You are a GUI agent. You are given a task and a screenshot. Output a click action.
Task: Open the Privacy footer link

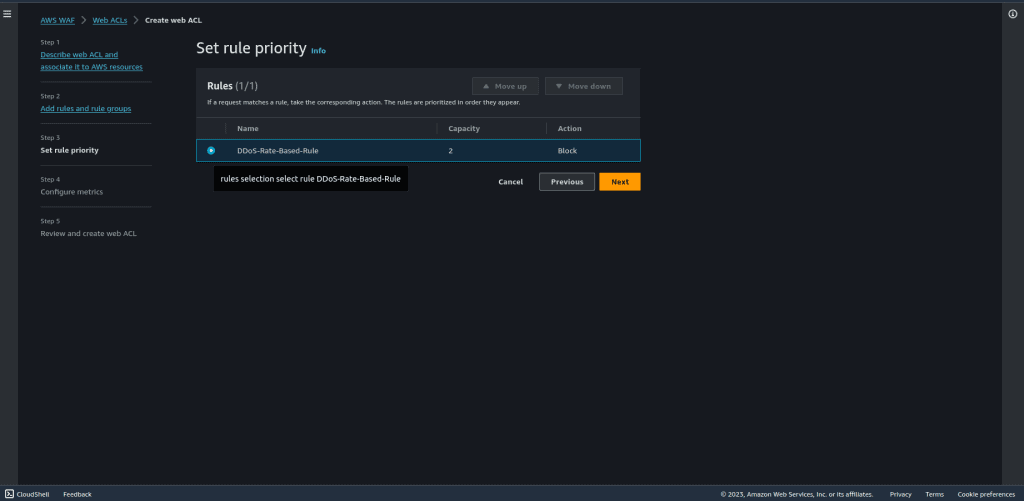tap(901, 494)
